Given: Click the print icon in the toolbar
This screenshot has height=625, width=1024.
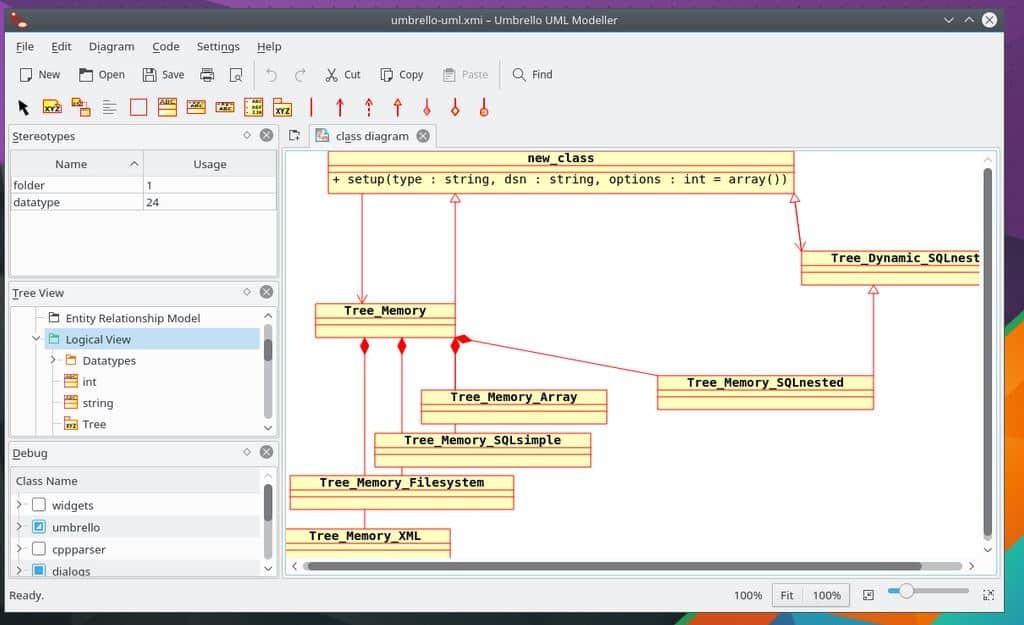Looking at the screenshot, I should pyautogui.click(x=207, y=75).
